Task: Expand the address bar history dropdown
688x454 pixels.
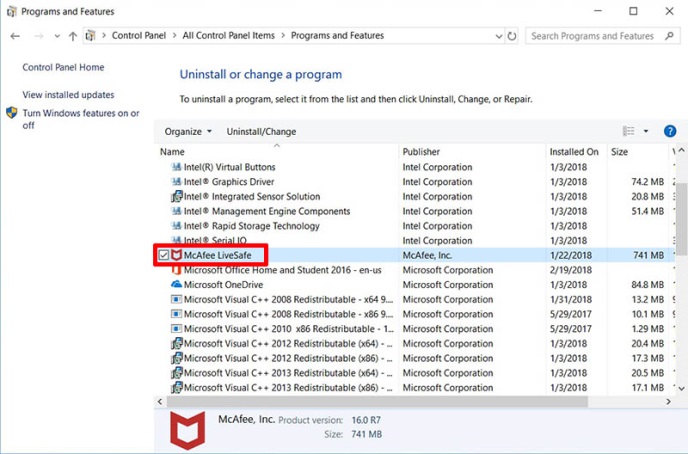Action: 498,36
